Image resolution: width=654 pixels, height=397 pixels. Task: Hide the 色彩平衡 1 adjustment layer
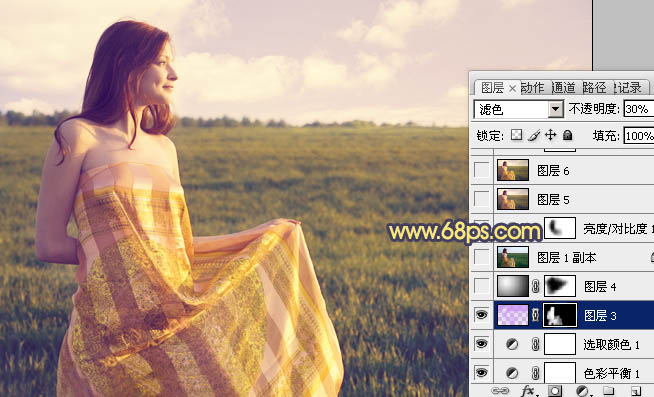481,373
